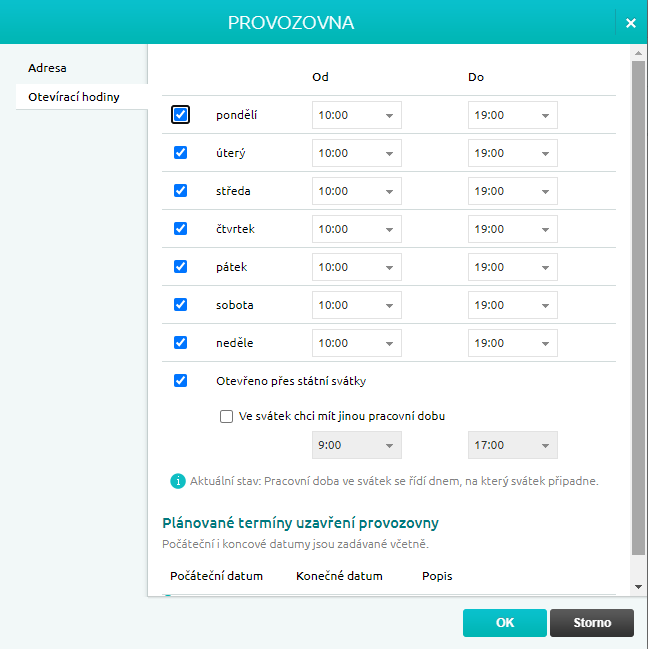648x649 pixels.
Task: Expand the středa Do time dropdown
Action: pyautogui.click(x=512, y=191)
